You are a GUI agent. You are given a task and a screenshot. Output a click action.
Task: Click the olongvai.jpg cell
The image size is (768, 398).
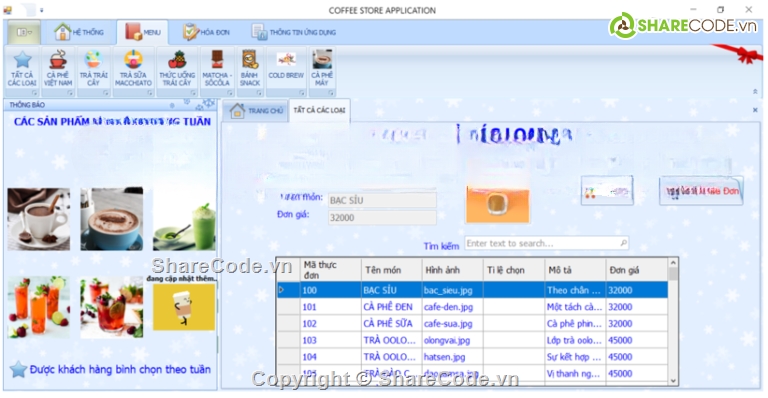coord(453,340)
